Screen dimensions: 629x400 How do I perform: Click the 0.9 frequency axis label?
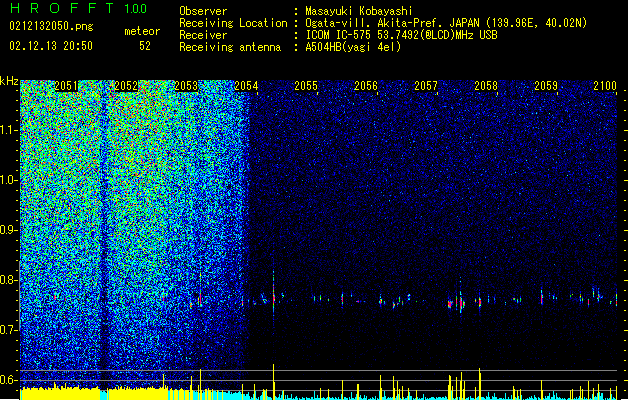point(9,230)
